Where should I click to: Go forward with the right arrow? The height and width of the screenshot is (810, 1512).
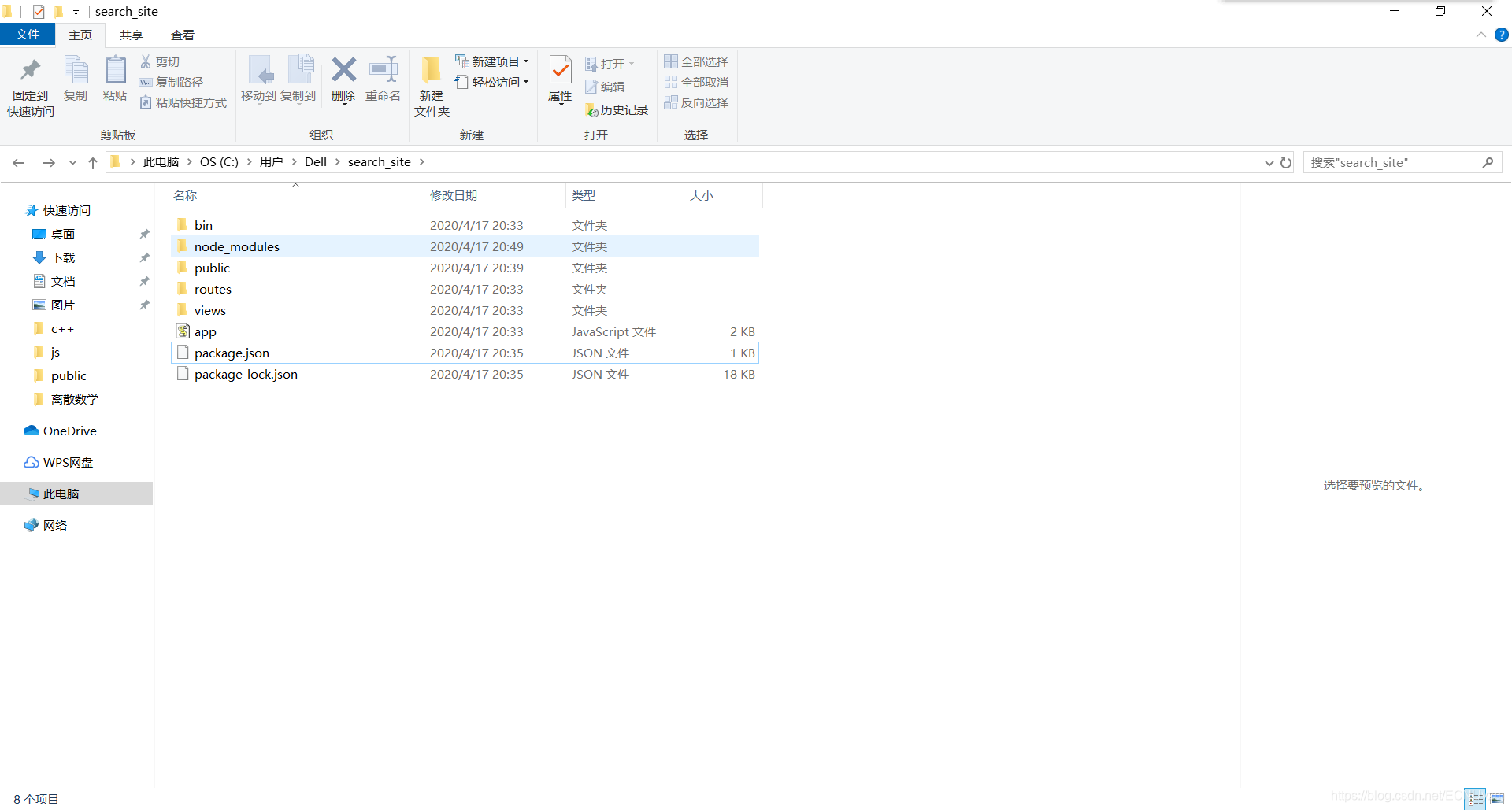(x=49, y=162)
